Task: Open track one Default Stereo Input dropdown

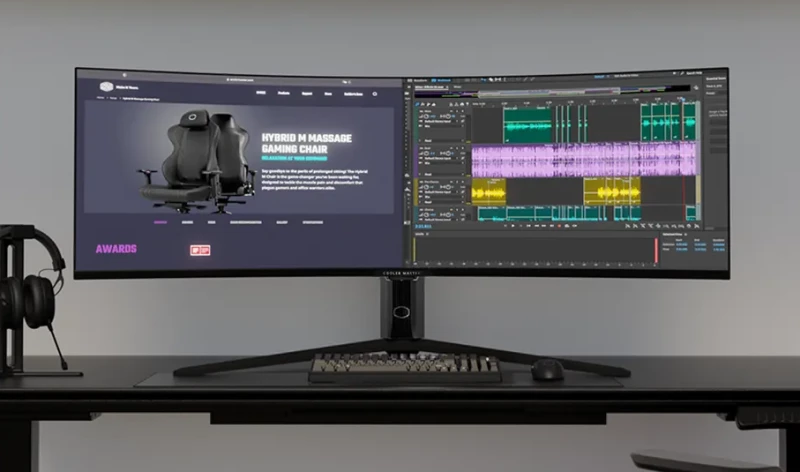Action: [439, 121]
